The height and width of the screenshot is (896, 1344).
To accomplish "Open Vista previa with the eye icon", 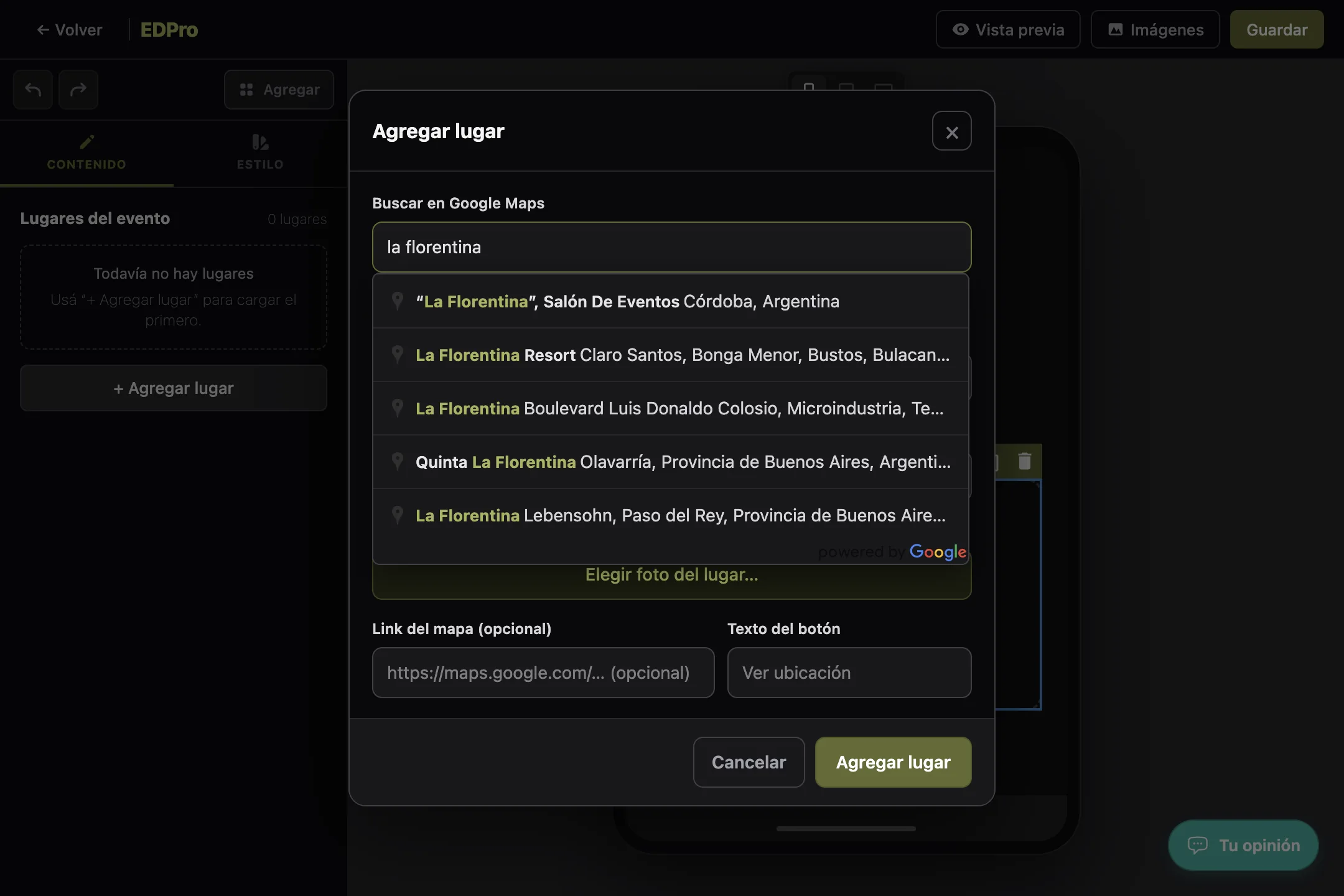I will [x=1008, y=30].
